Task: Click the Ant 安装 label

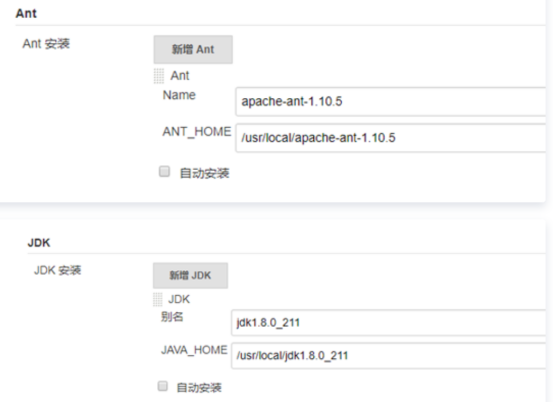Action: click(46, 44)
